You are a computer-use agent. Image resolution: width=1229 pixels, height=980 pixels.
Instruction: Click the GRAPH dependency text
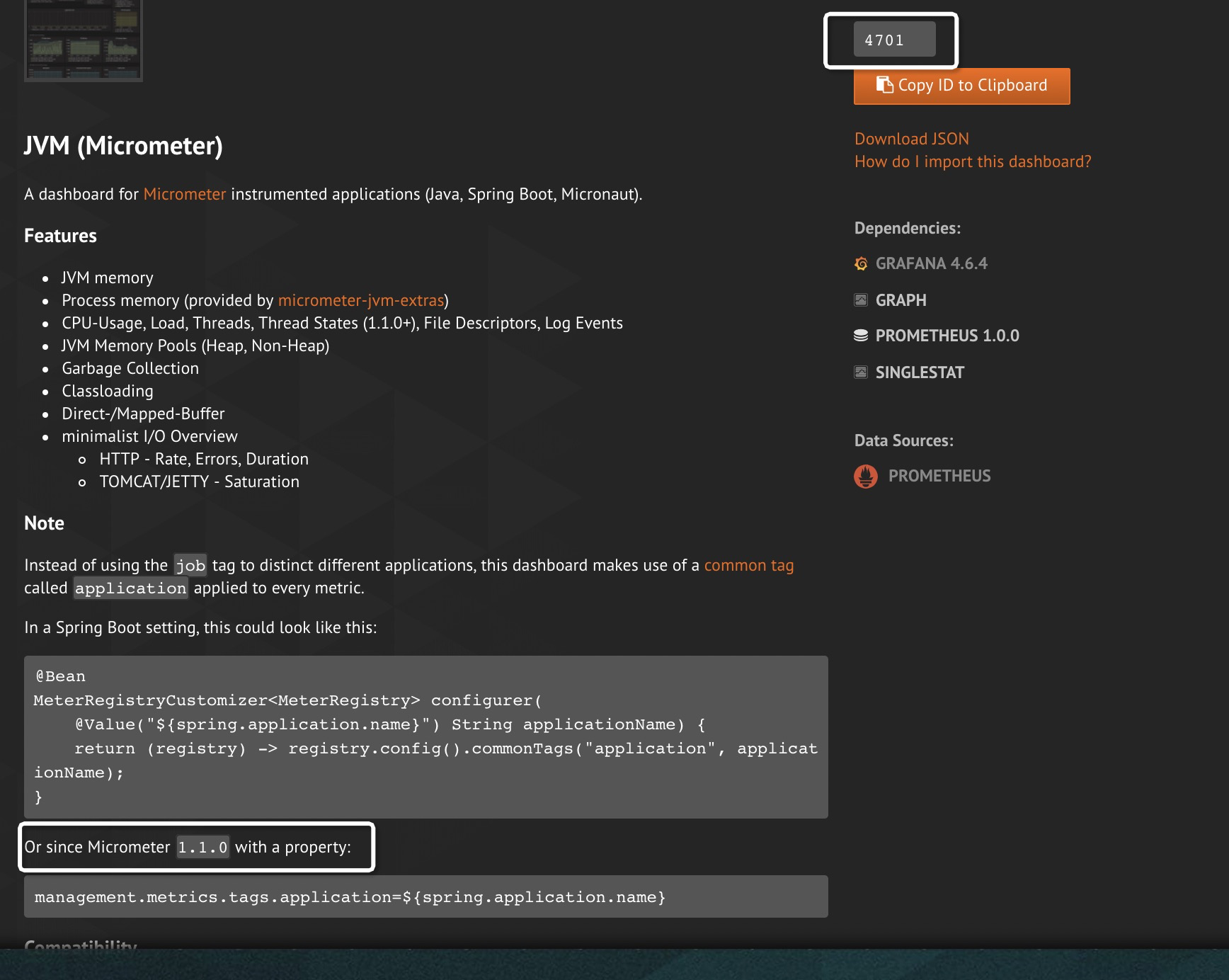click(901, 300)
